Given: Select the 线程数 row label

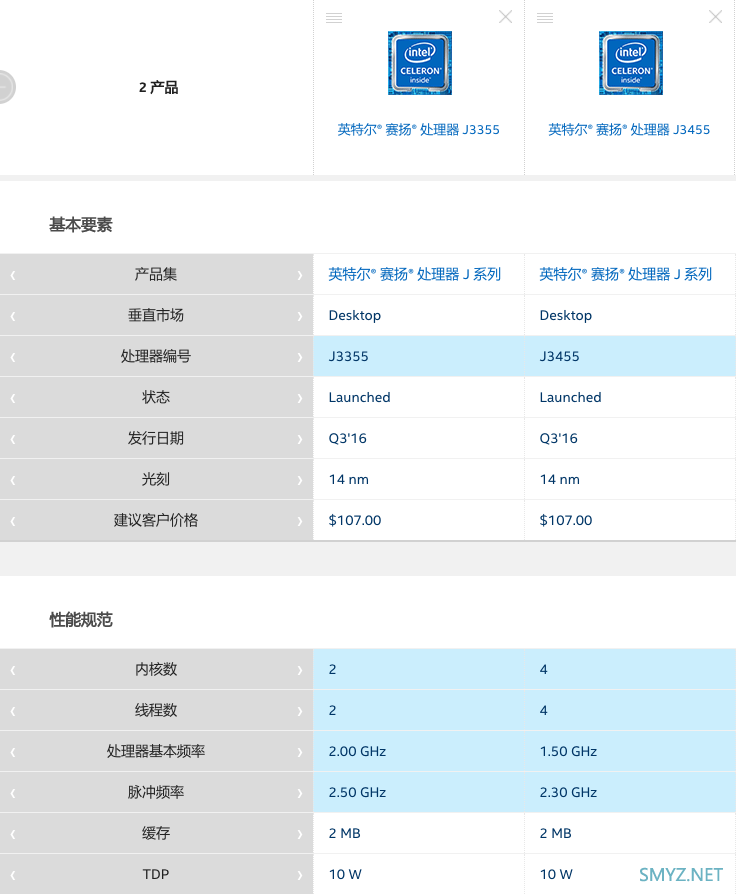Looking at the screenshot, I should point(156,710).
